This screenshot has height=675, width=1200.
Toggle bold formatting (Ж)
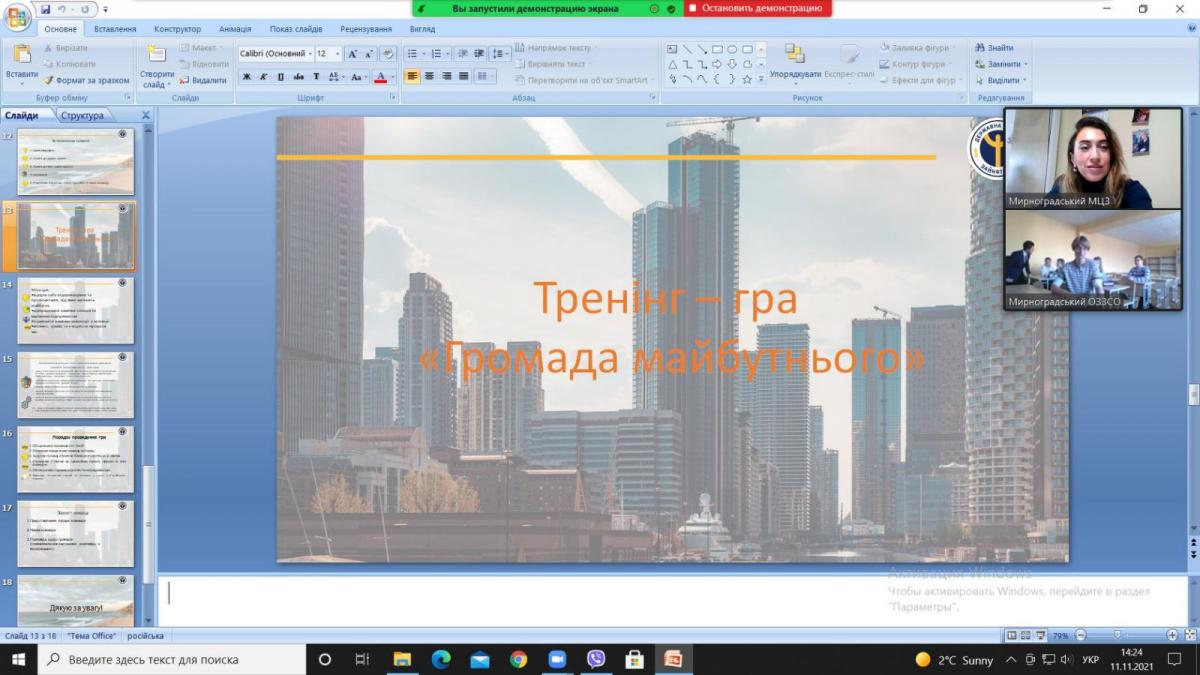coord(247,77)
